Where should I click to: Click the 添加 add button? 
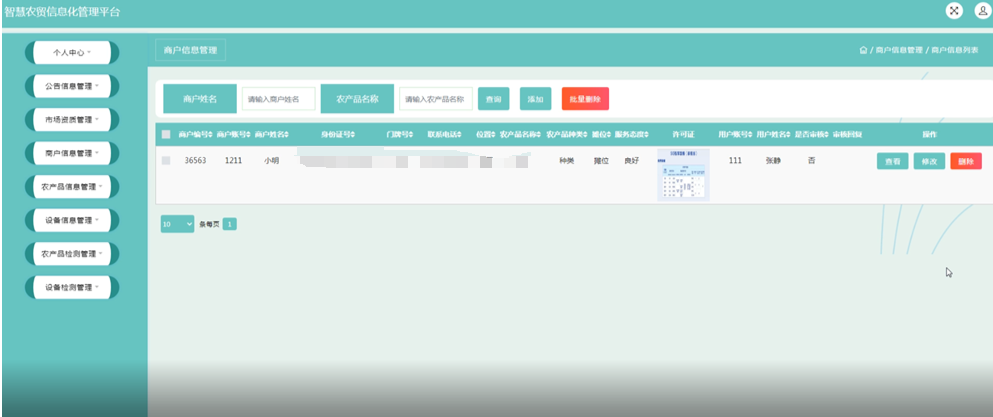pos(536,99)
